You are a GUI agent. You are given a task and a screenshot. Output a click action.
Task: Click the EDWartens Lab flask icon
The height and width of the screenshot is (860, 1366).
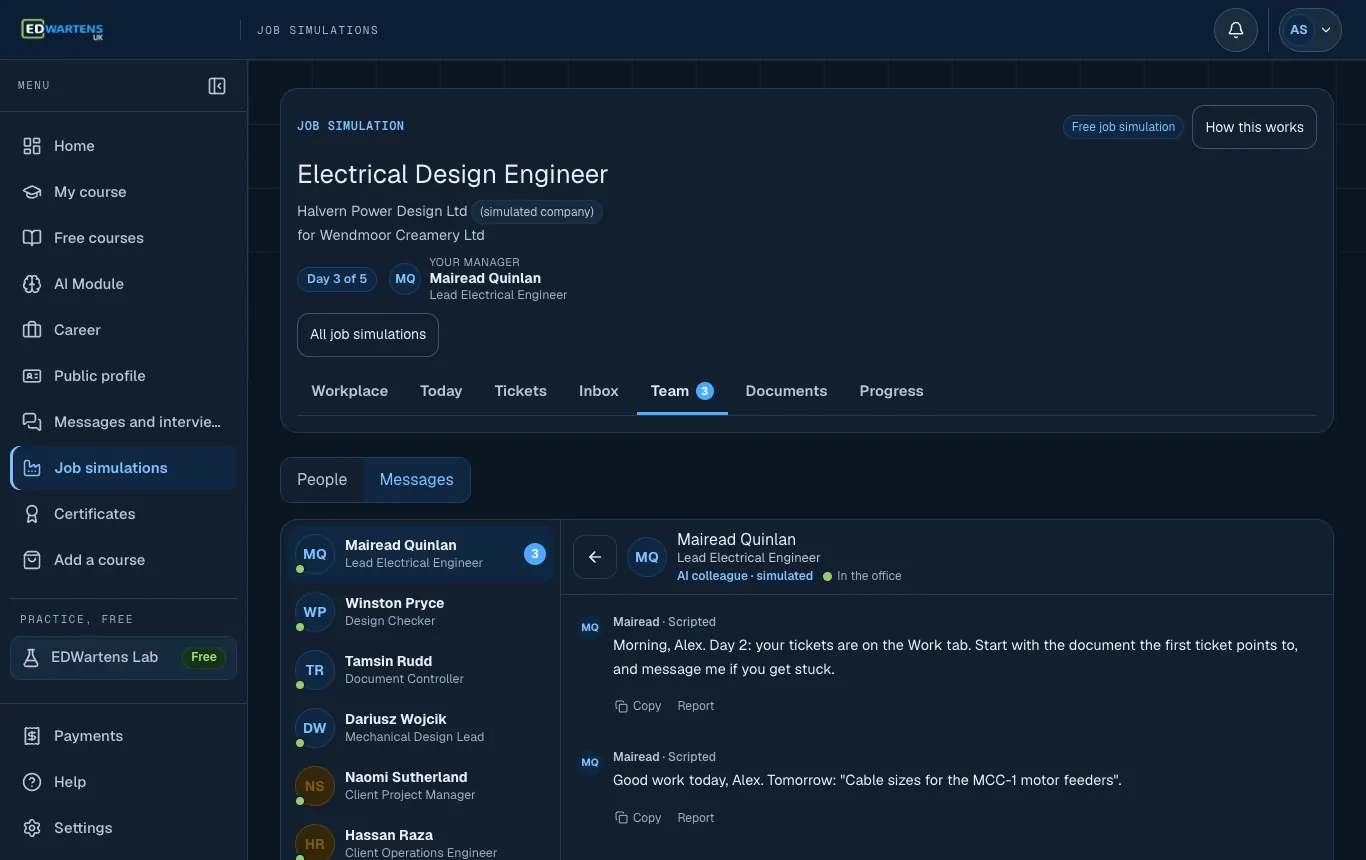click(x=31, y=657)
